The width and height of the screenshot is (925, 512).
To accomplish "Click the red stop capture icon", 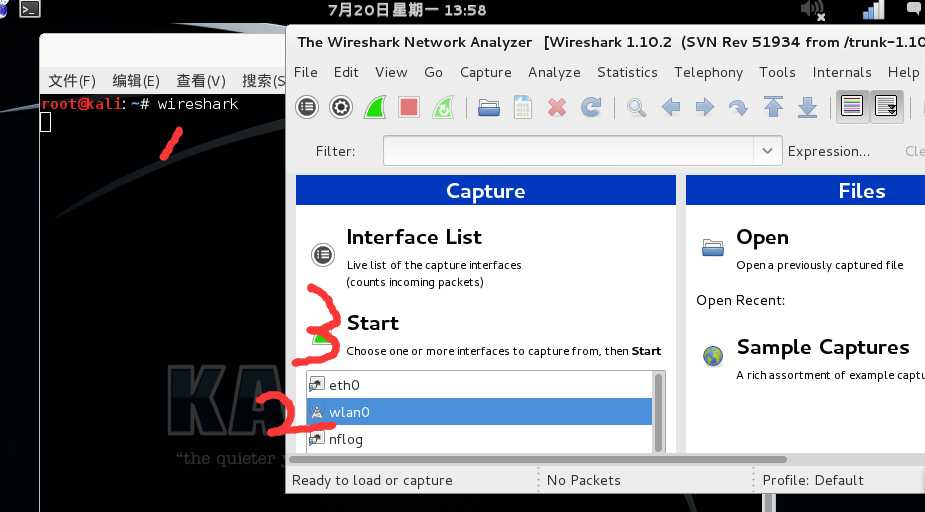I will [409, 107].
